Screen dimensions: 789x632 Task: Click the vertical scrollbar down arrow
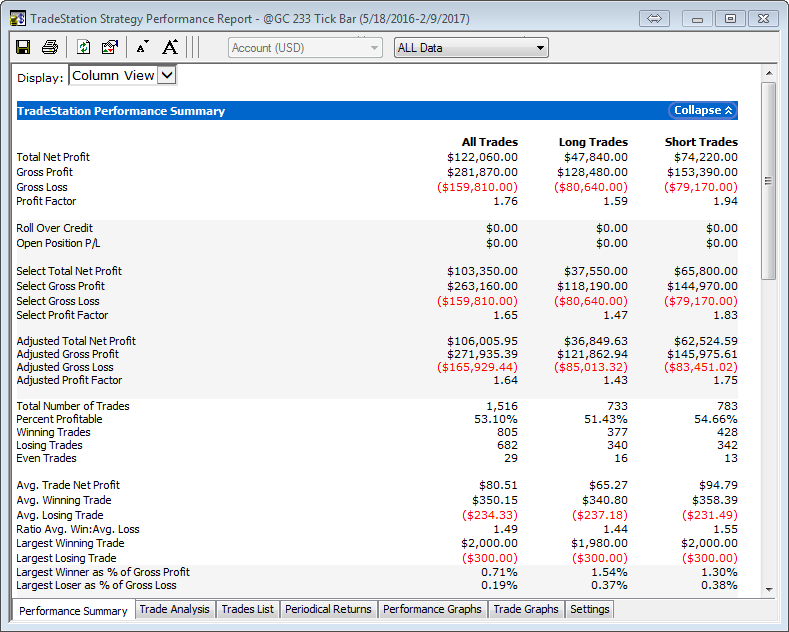(x=768, y=590)
